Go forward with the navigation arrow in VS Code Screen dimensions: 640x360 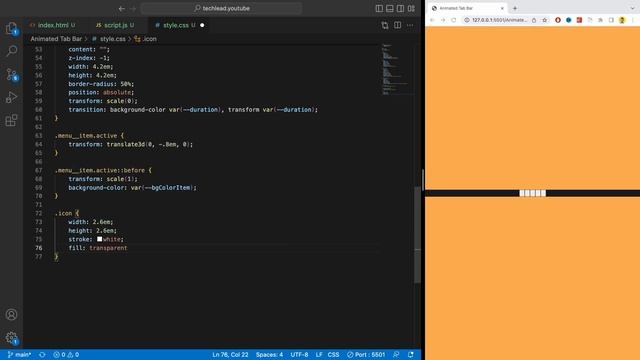point(133,8)
